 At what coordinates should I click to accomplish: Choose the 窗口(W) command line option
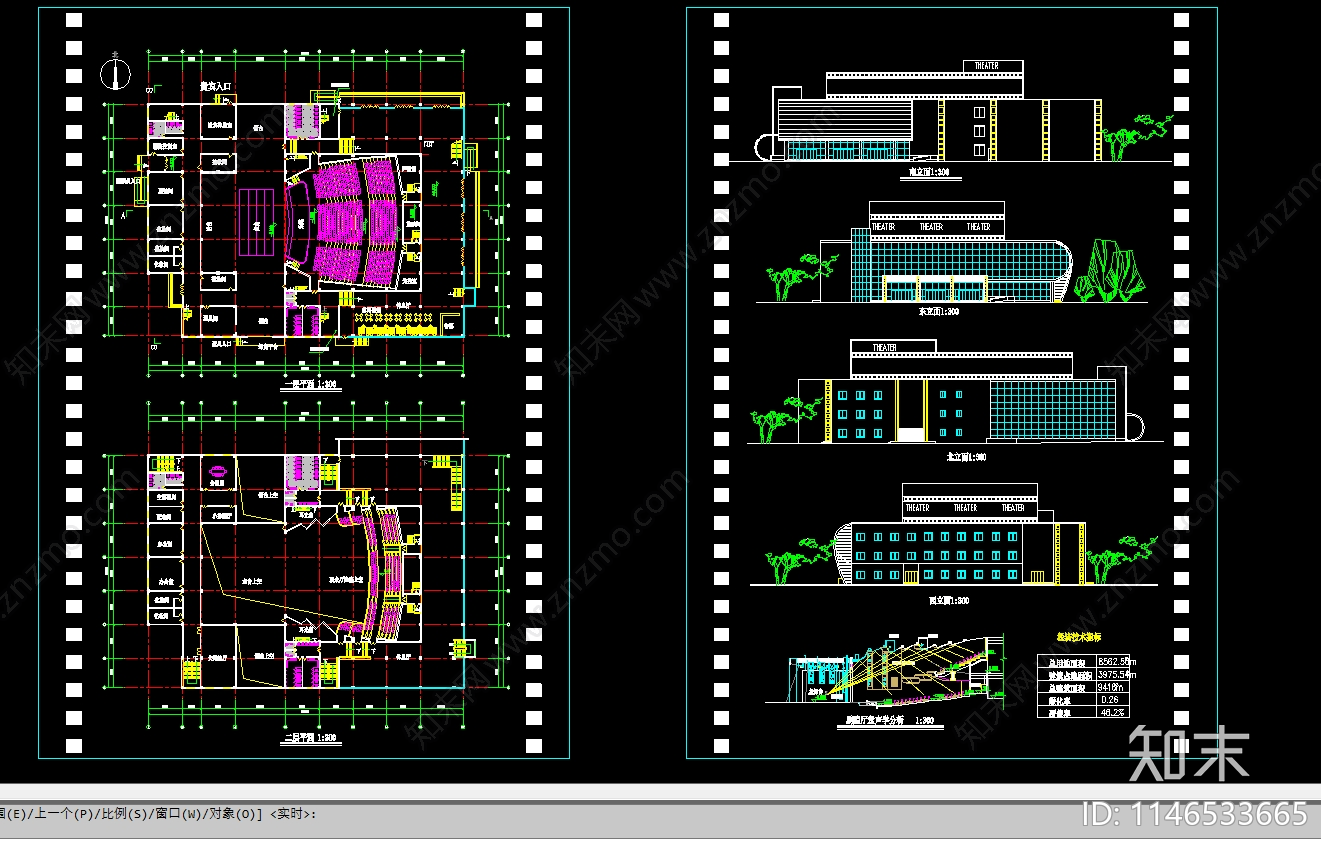177,814
